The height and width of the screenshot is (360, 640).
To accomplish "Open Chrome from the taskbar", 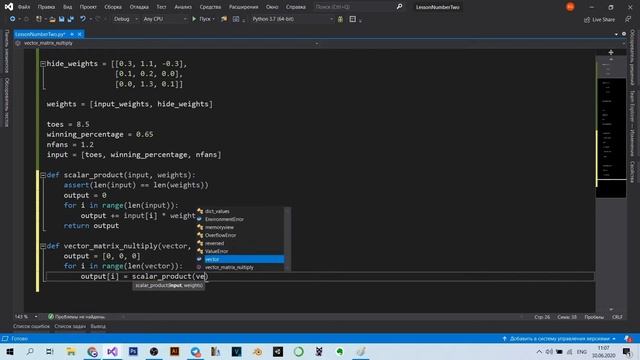I will point(92,351).
